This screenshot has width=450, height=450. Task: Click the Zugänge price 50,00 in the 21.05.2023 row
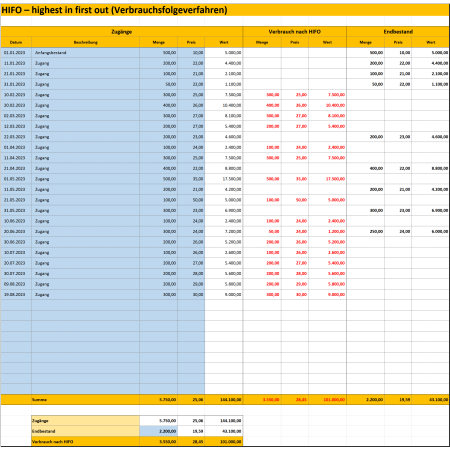191,200
